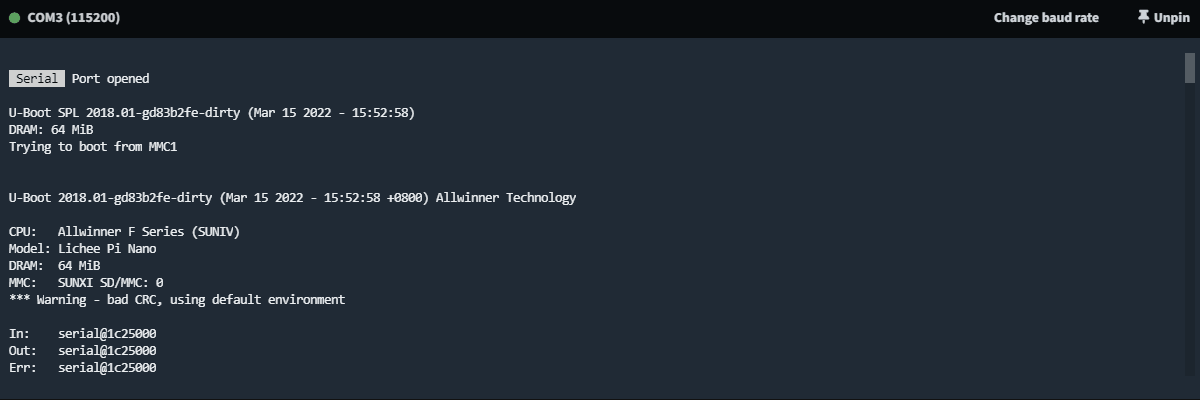Click the DRAM line below the Model line

coord(54,266)
